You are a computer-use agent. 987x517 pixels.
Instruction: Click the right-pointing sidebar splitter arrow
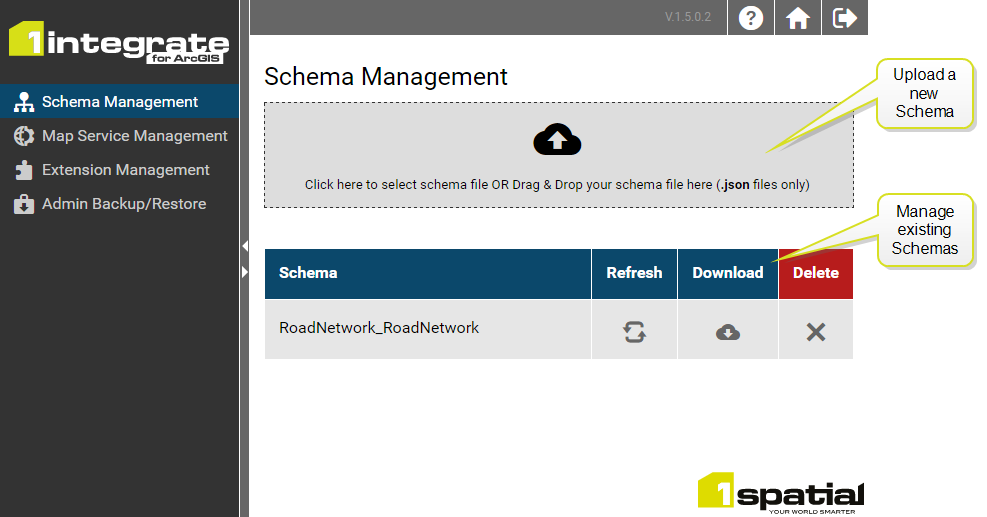tap(244, 271)
